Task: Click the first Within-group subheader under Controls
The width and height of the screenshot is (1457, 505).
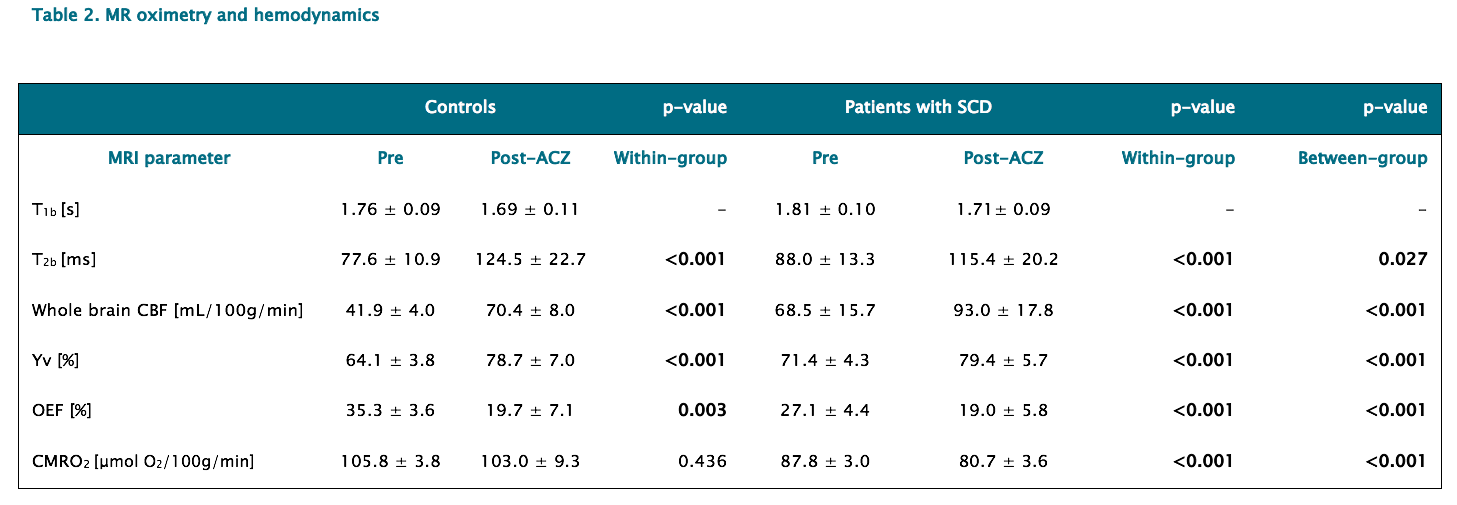Action: point(670,158)
